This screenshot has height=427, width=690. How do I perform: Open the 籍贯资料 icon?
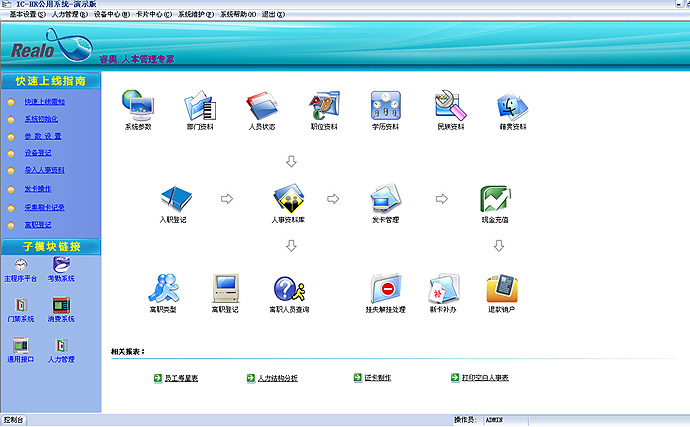512,106
